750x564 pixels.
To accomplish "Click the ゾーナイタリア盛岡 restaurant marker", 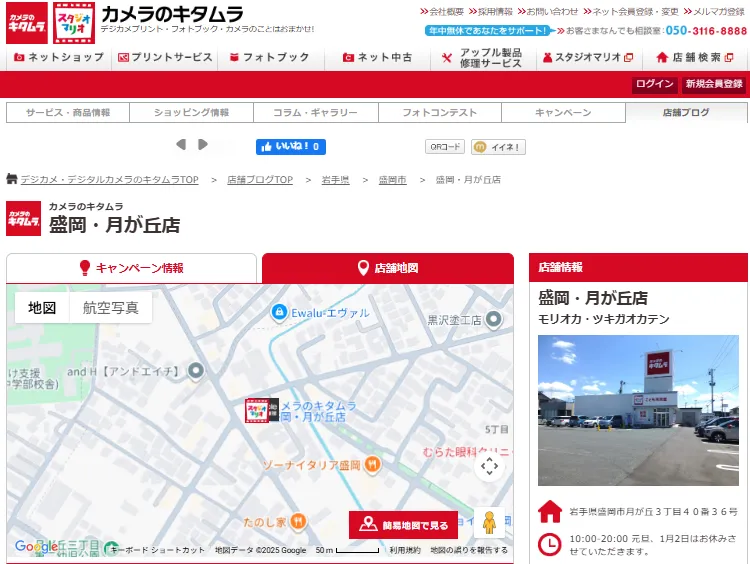I will coord(372,464).
